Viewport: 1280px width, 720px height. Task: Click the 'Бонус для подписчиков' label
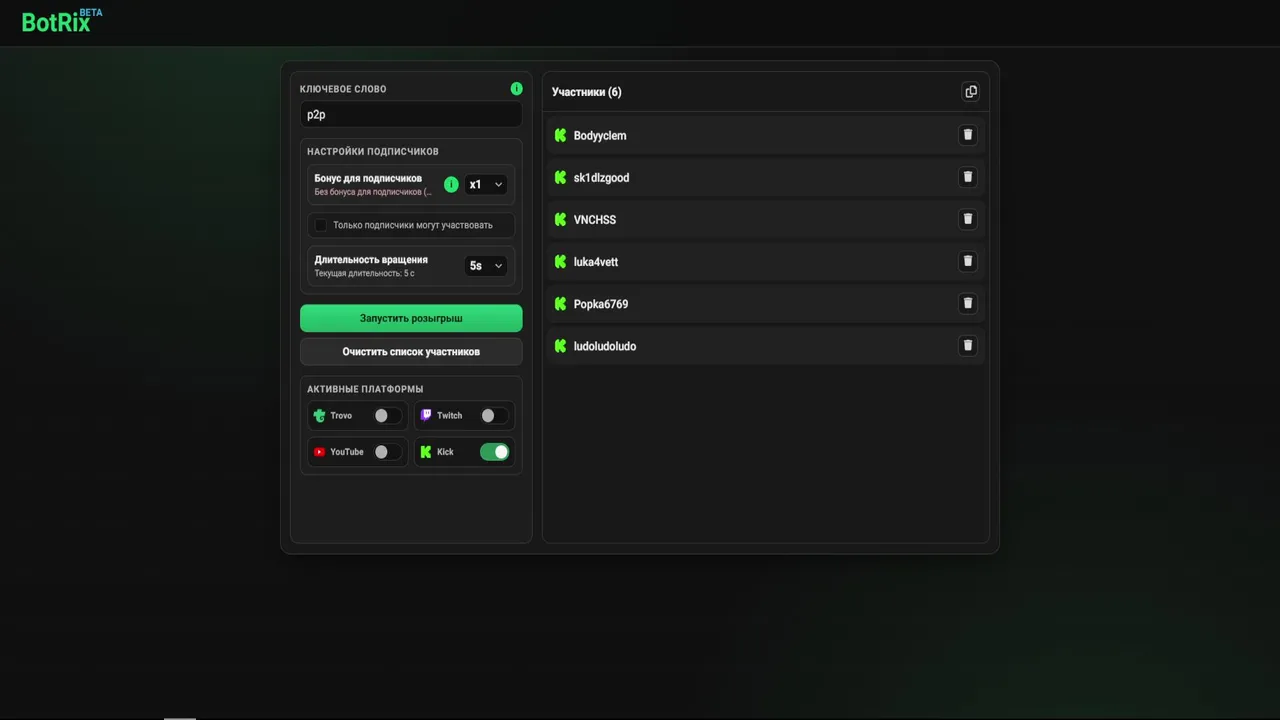click(368, 178)
